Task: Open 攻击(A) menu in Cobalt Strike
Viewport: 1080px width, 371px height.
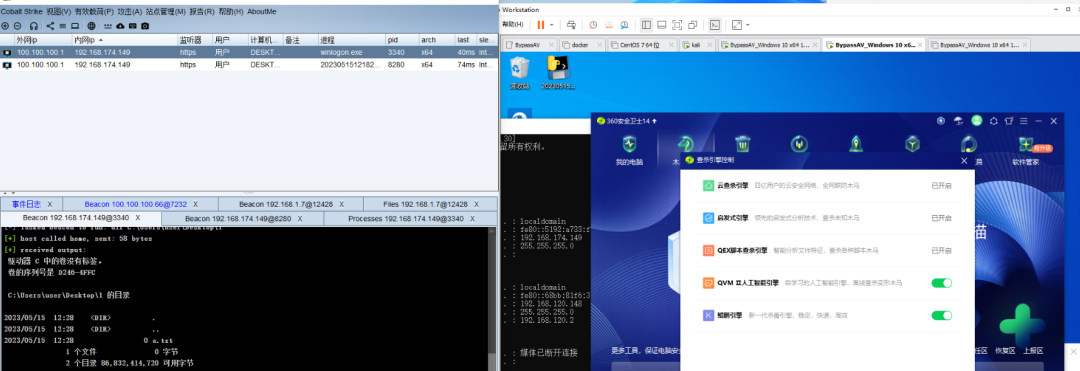Action: coord(129,11)
